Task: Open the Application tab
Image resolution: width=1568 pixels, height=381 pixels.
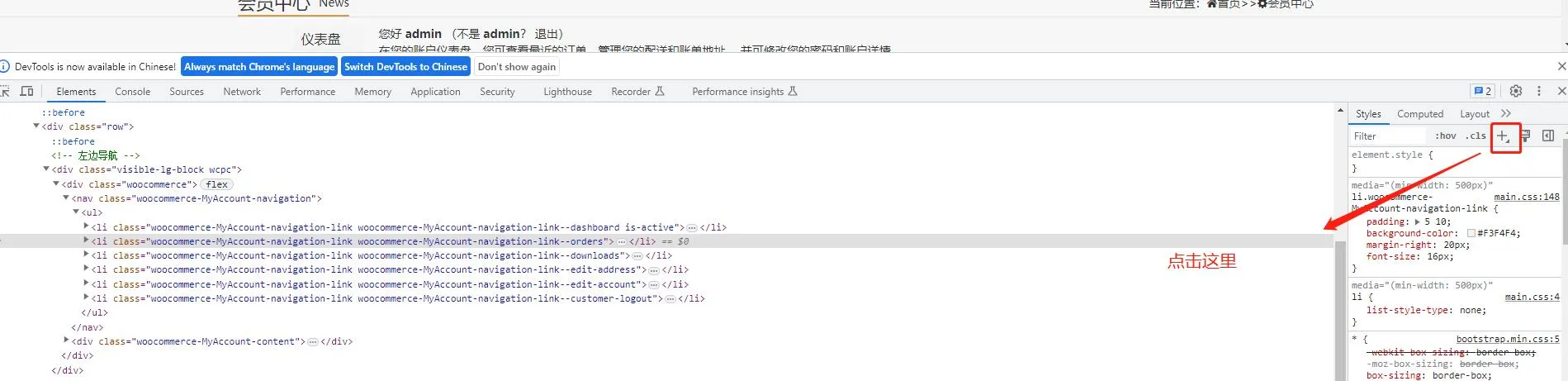Action: (436, 92)
